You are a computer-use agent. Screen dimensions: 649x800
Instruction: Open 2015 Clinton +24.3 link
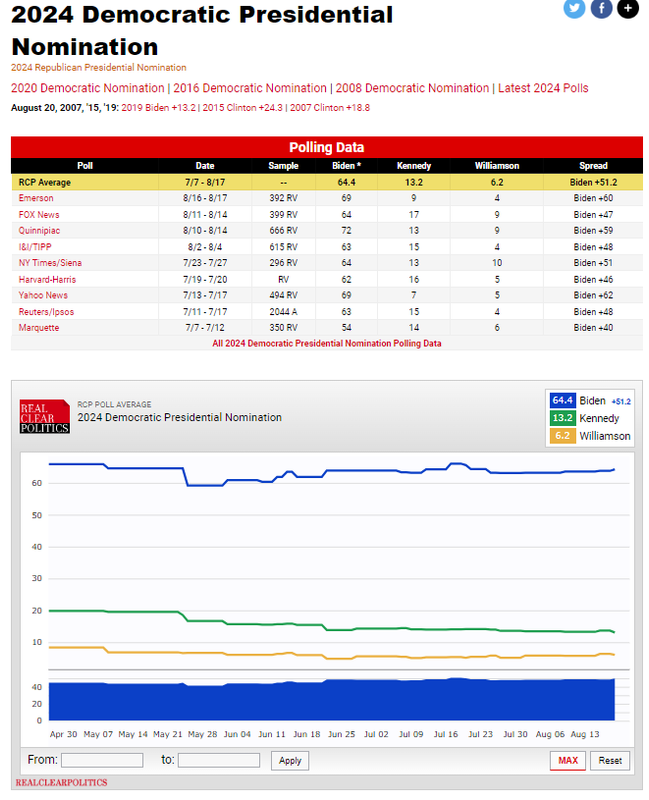click(x=242, y=108)
